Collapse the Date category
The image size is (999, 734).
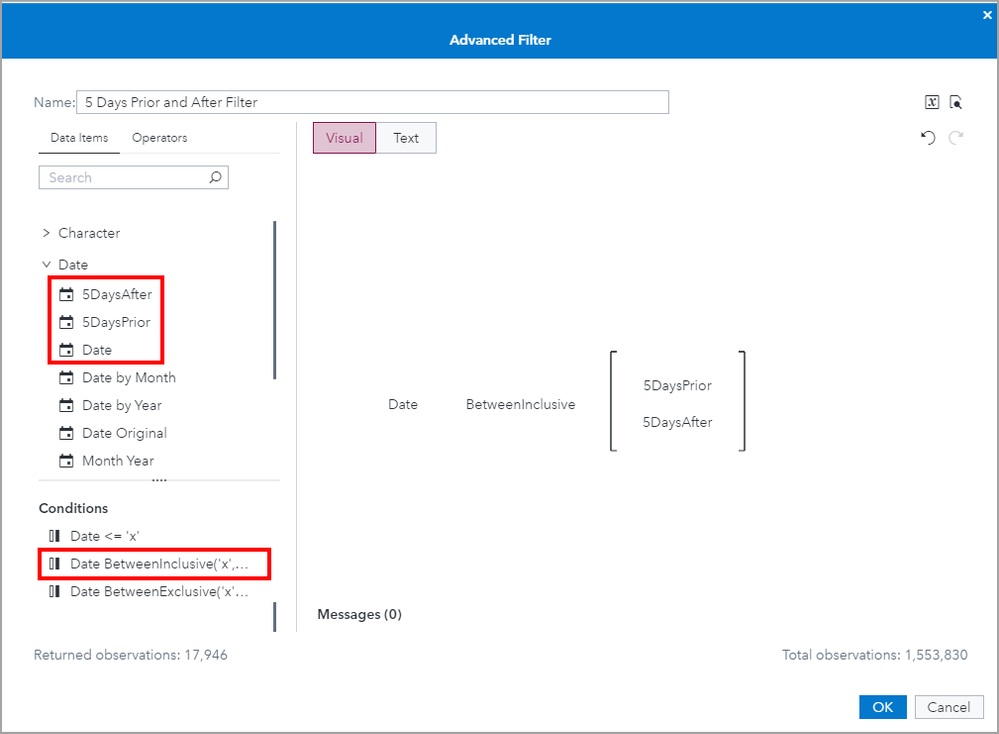(x=46, y=264)
